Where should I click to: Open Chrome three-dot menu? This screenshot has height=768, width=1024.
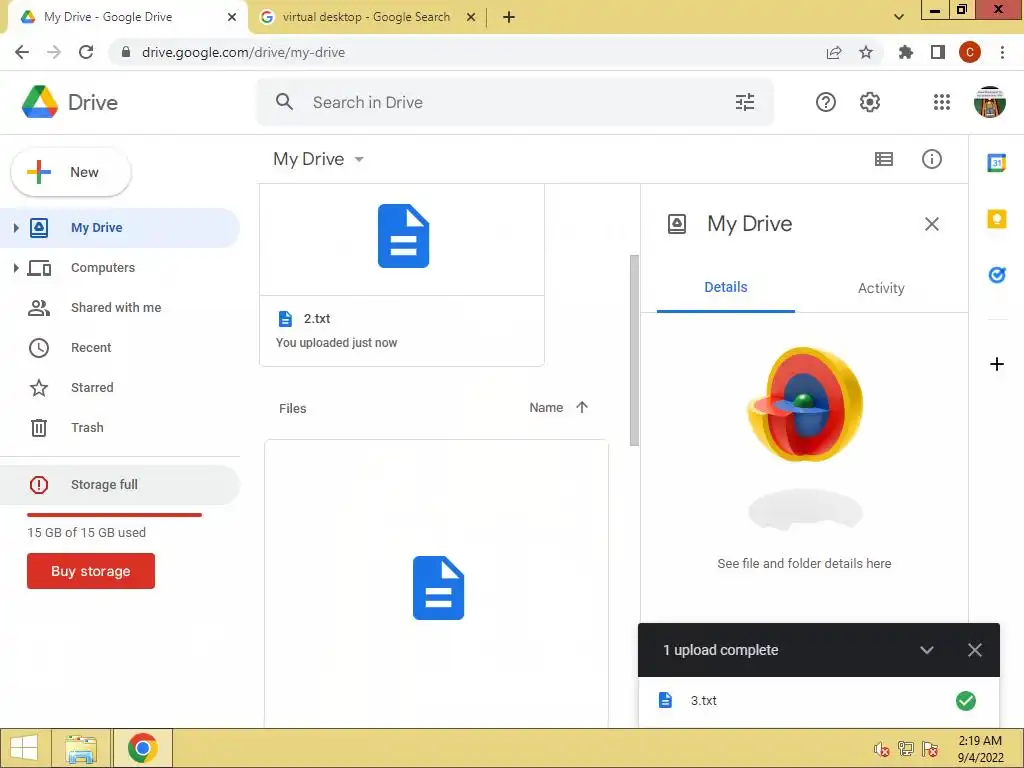pyautogui.click(x=1002, y=52)
